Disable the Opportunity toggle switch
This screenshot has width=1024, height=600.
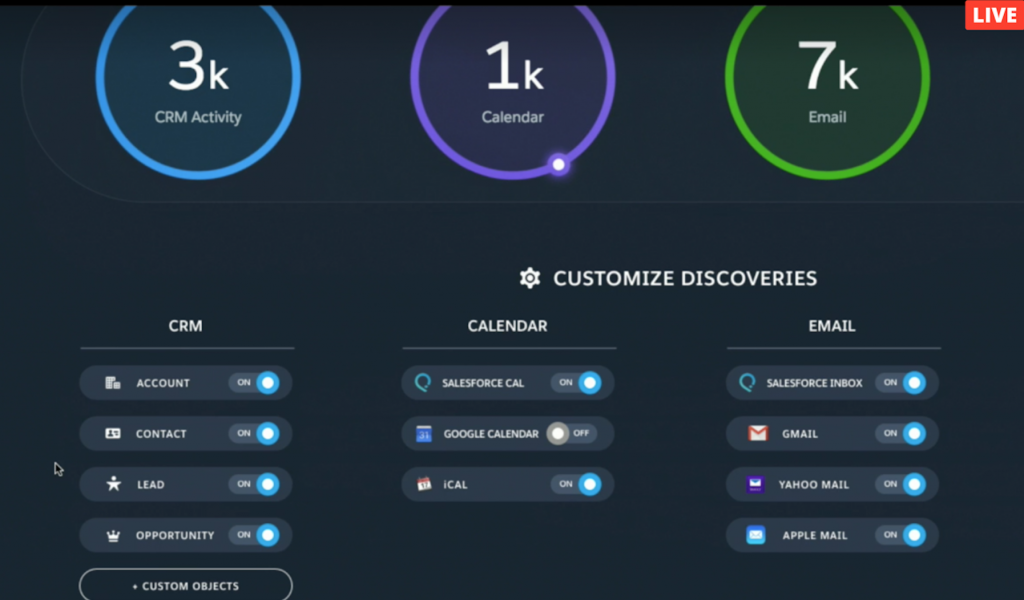pyautogui.click(x=255, y=535)
